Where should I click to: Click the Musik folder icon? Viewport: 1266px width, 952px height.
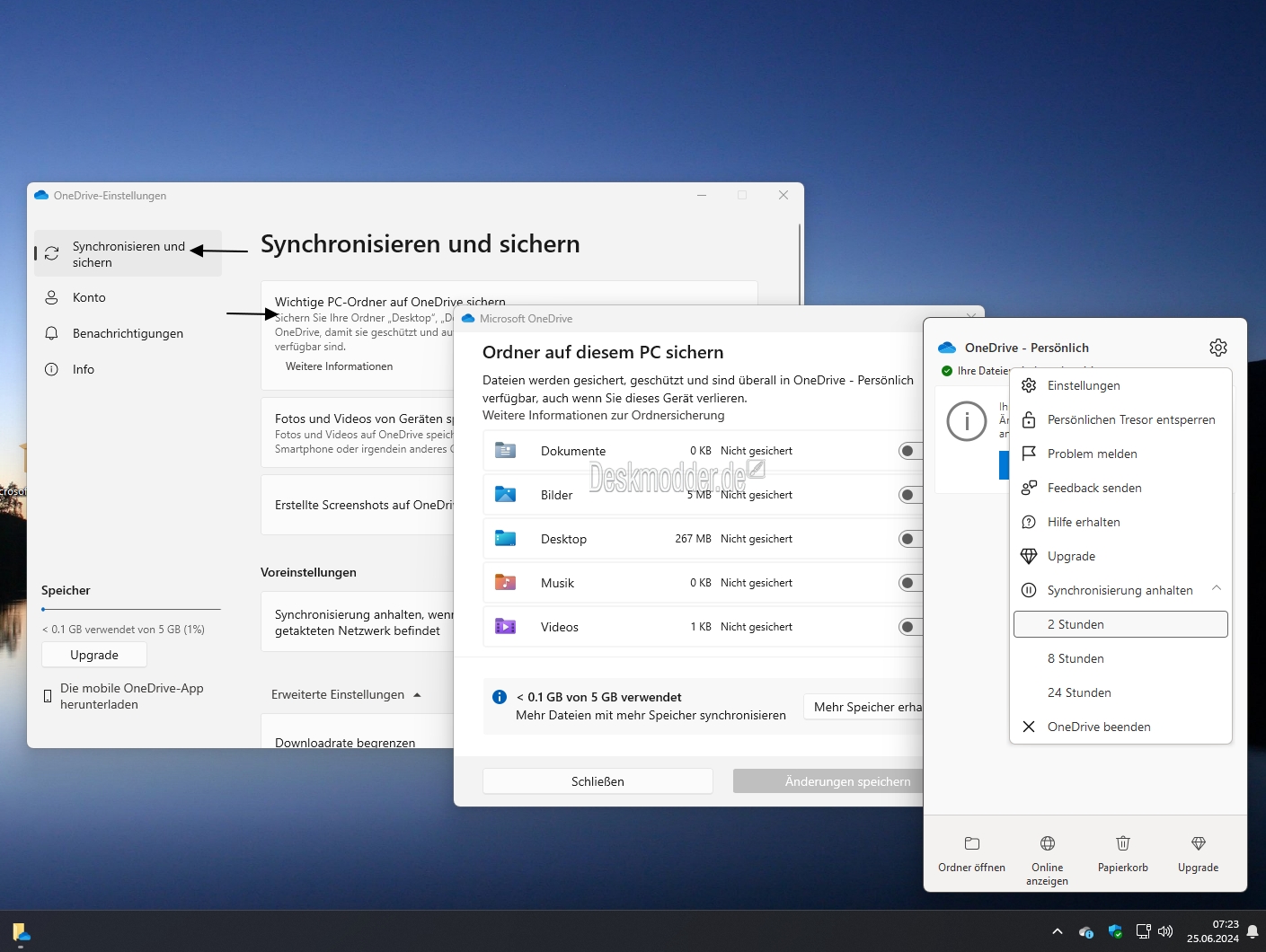(505, 582)
